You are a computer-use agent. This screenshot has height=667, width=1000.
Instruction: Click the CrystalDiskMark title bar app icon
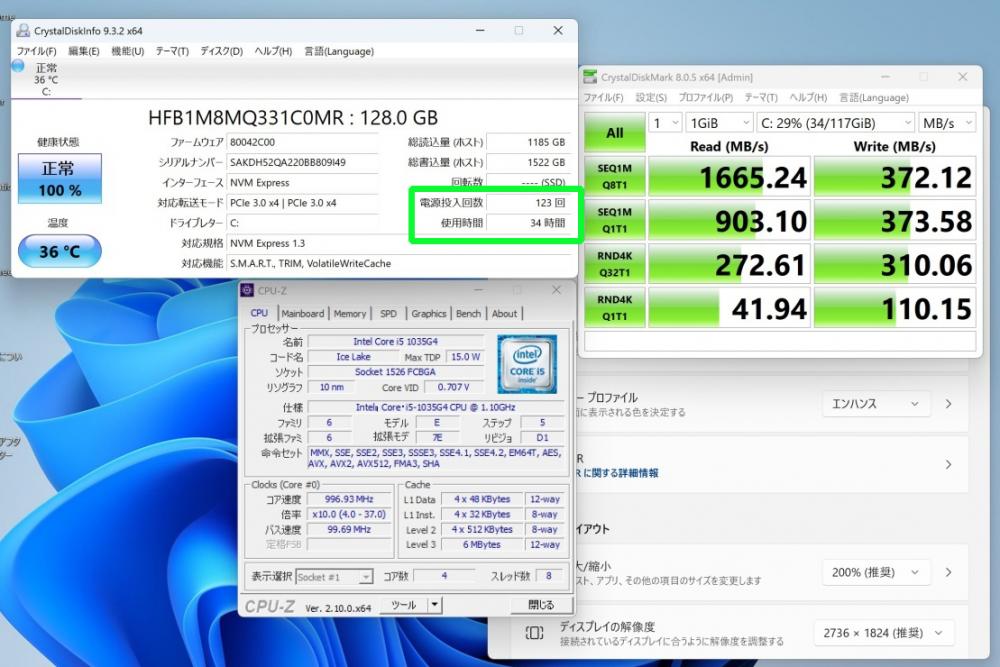point(591,77)
